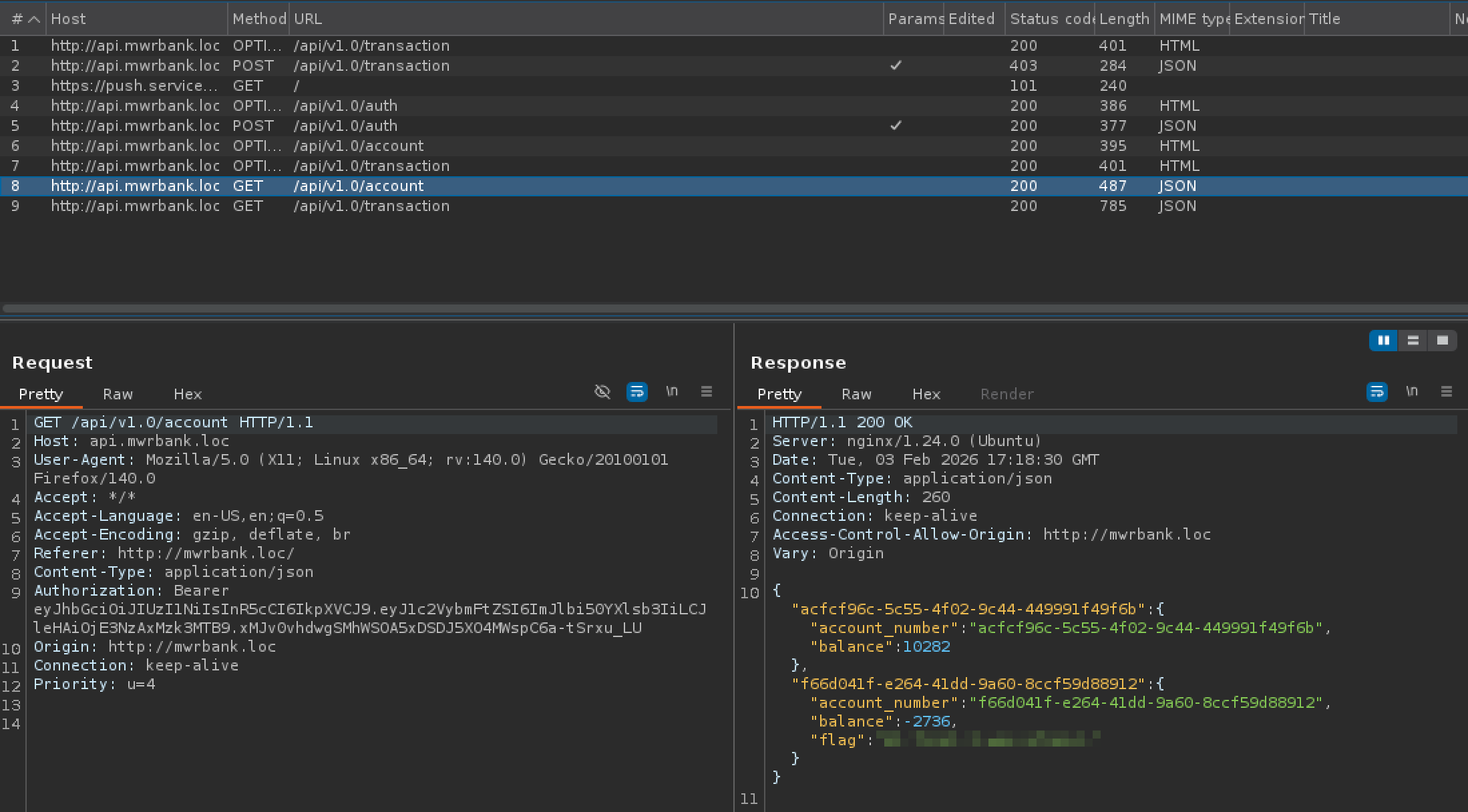1468x812 pixels.
Task: Open the Hex tab in Response
Action: click(x=926, y=394)
